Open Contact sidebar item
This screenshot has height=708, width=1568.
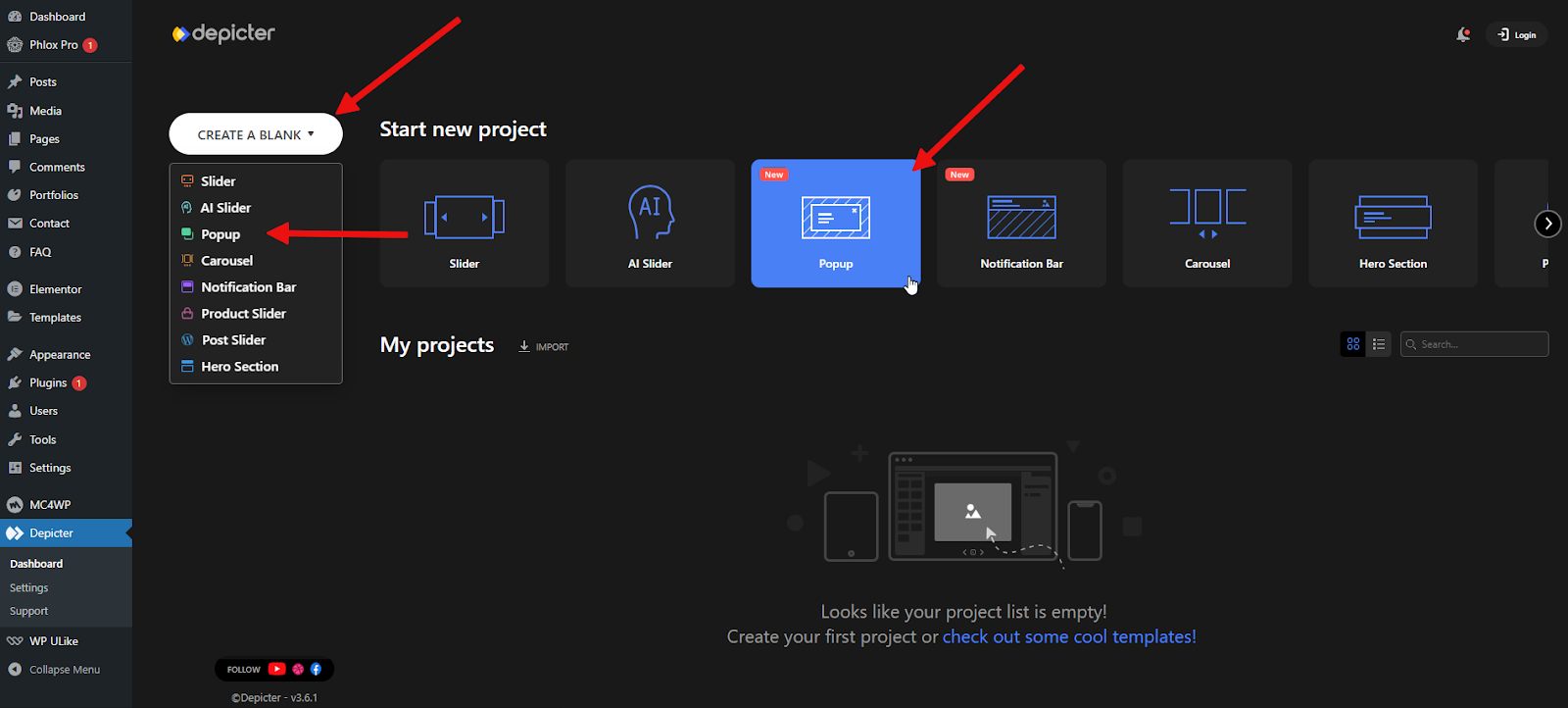(x=66, y=224)
